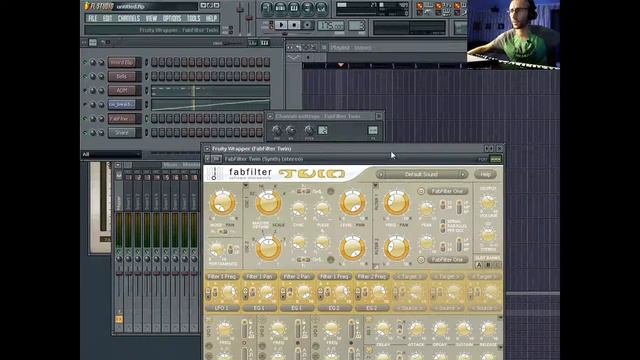This screenshot has height=360, width=640.
Task: Open the FILE menu in FL Studio
Action: click(93, 18)
